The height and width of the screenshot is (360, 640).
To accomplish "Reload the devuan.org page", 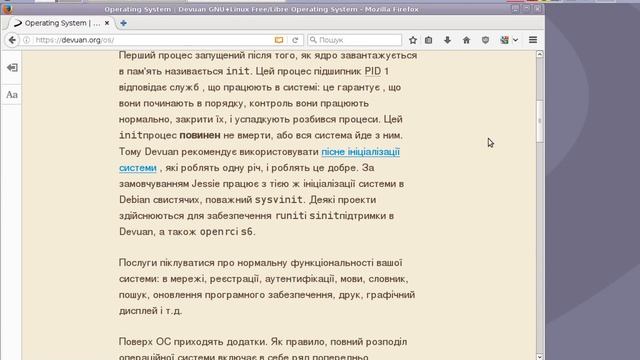I will click(x=295, y=40).
